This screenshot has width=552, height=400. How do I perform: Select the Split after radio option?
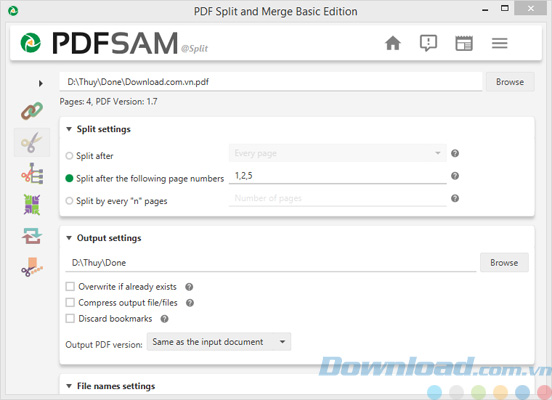click(x=69, y=156)
